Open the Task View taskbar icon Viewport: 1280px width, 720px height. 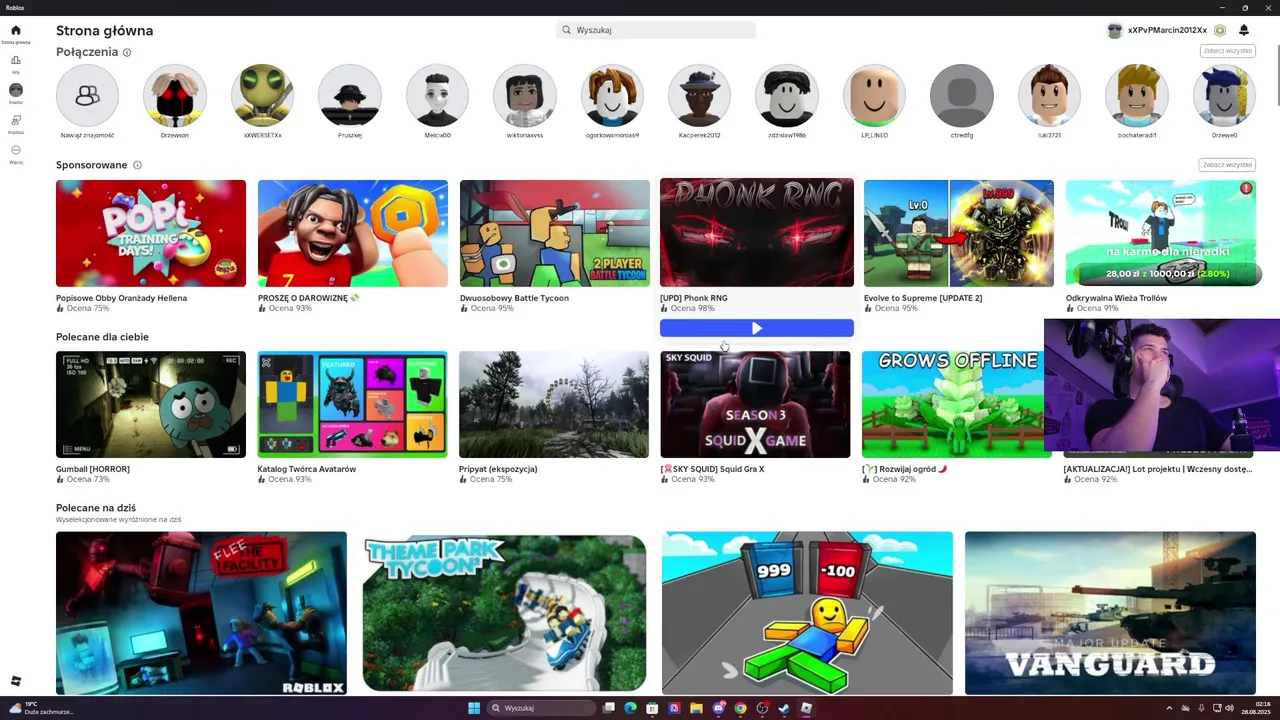click(608, 708)
